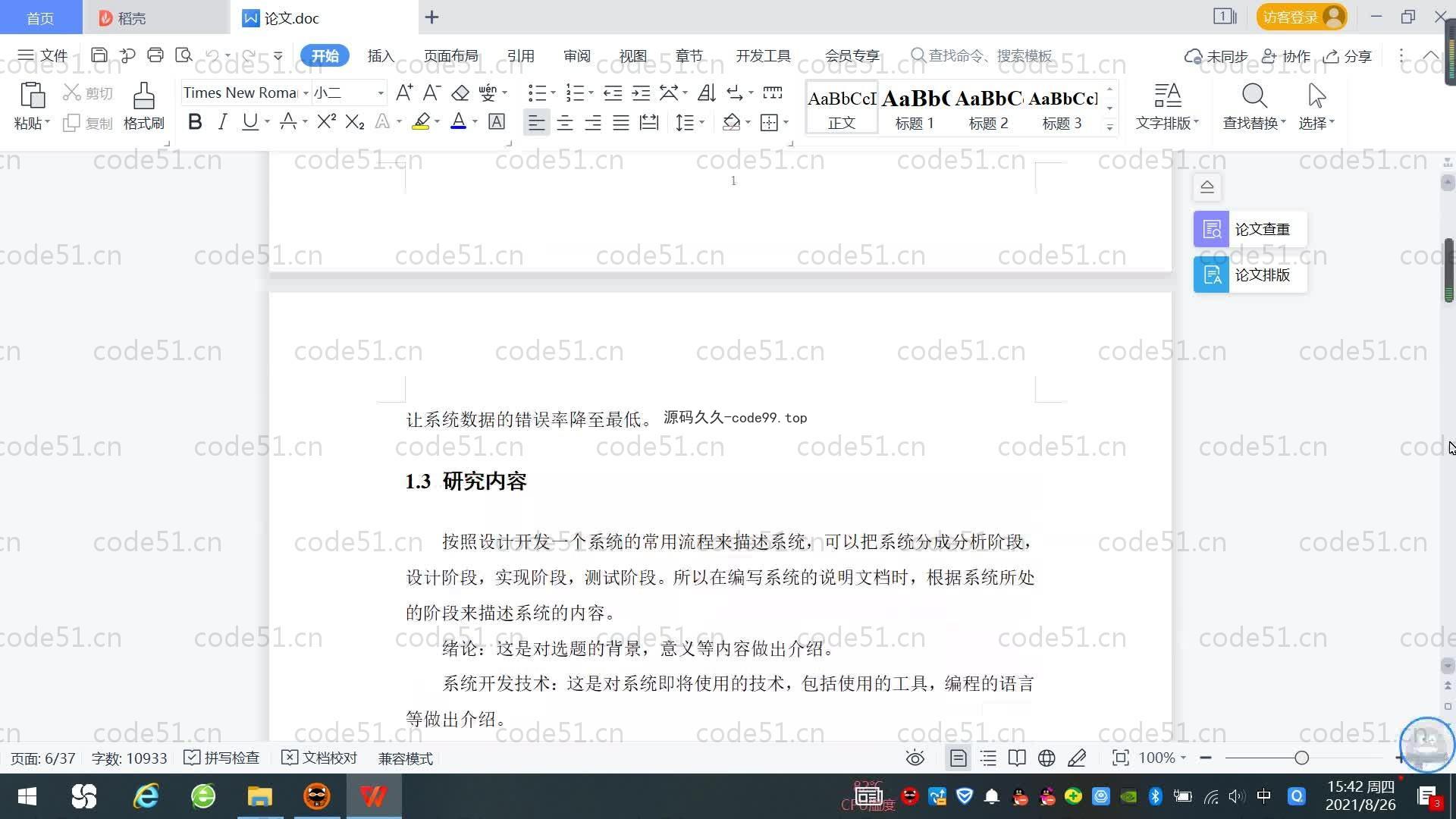Open Windows Start menu
1456x819 pixels.
27,796
